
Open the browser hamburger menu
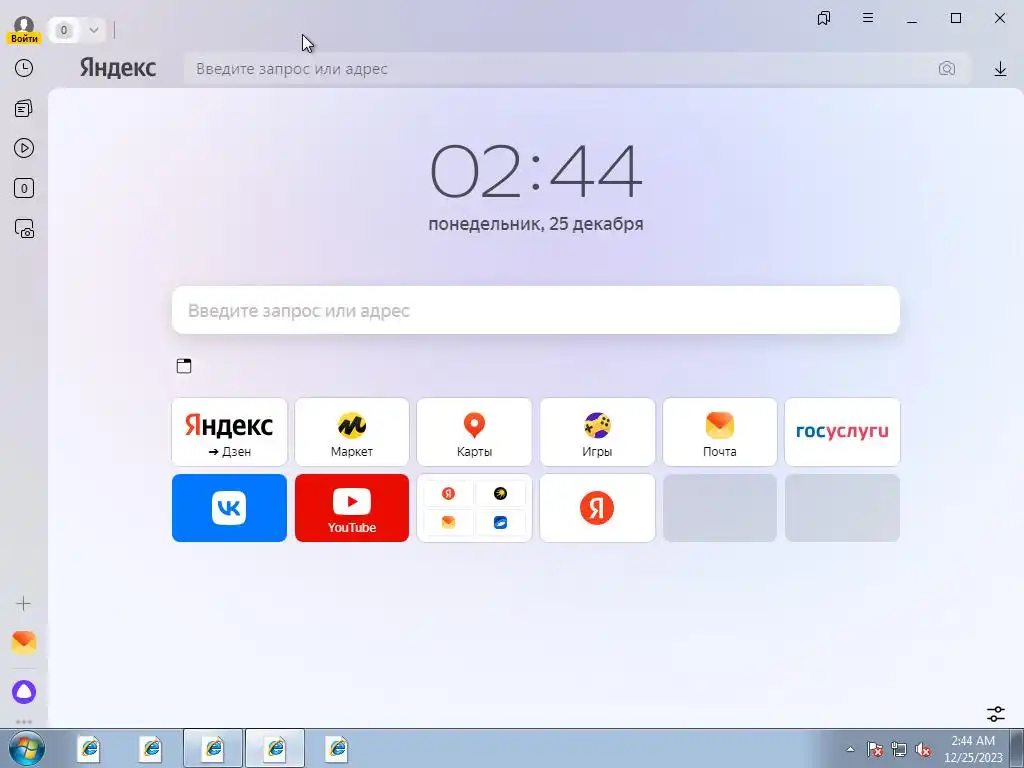[867, 18]
